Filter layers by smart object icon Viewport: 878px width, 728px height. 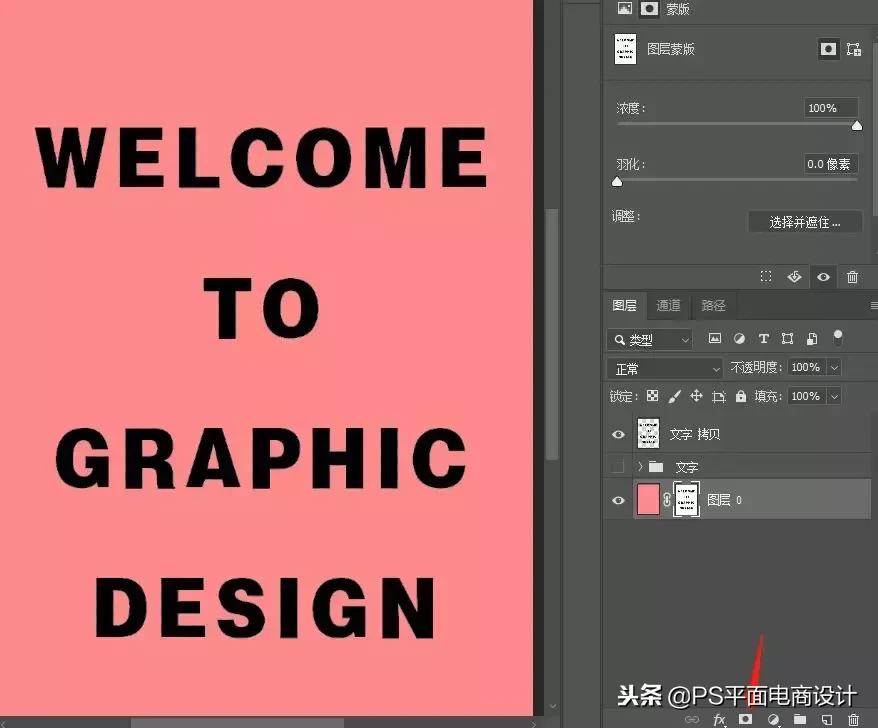point(812,339)
